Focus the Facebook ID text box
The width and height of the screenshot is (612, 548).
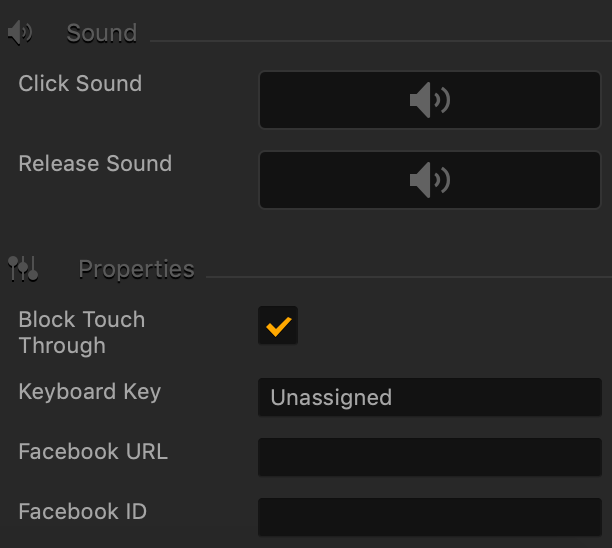coord(430,517)
